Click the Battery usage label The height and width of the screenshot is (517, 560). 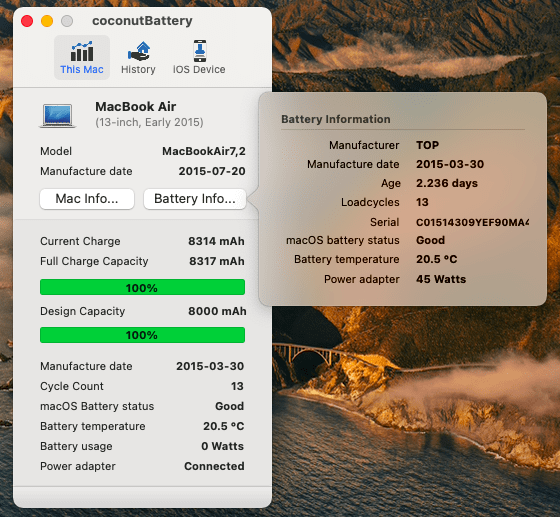[x=76, y=446]
